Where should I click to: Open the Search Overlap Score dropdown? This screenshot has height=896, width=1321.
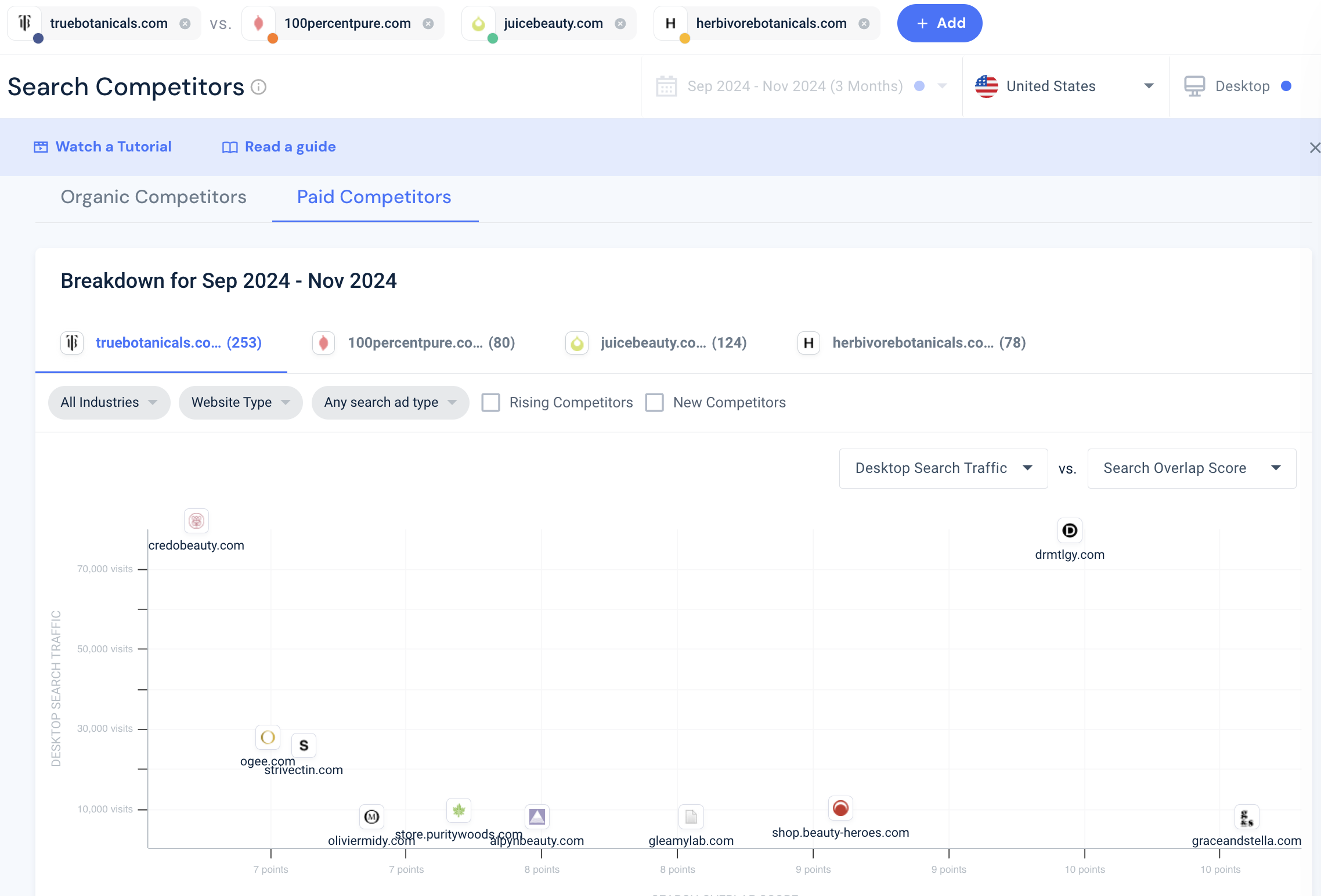1191,468
